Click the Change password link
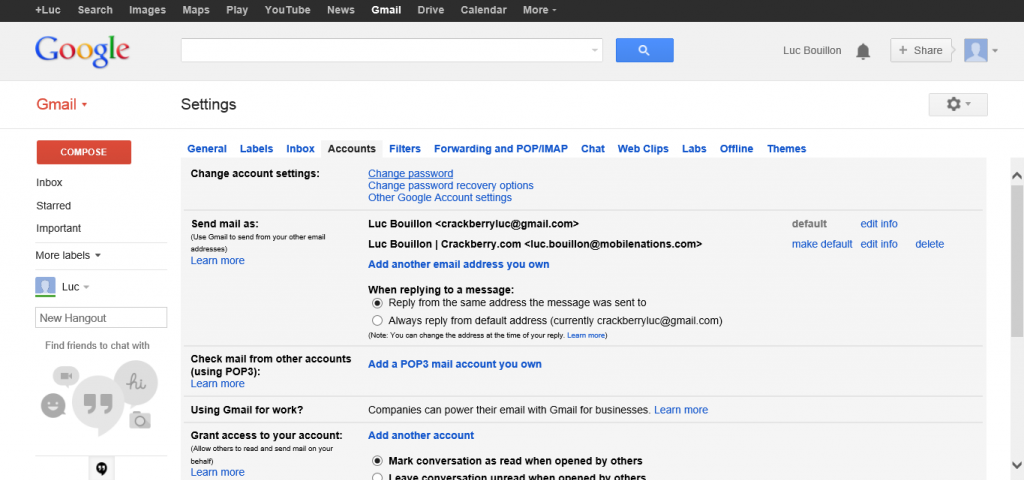This screenshot has width=1024, height=480. (411, 174)
